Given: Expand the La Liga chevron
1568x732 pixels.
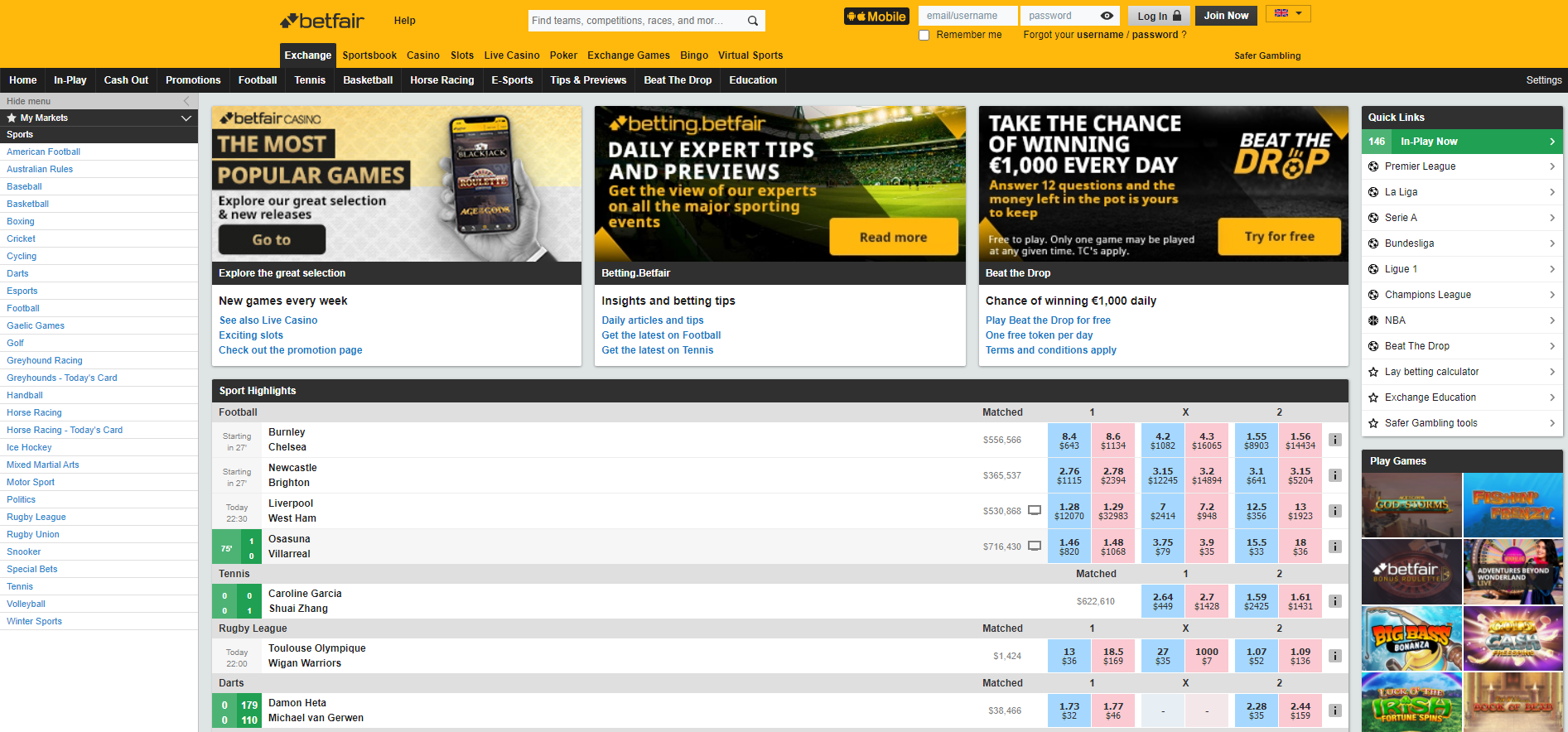Looking at the screenshot, I should tap(1552, 192).
